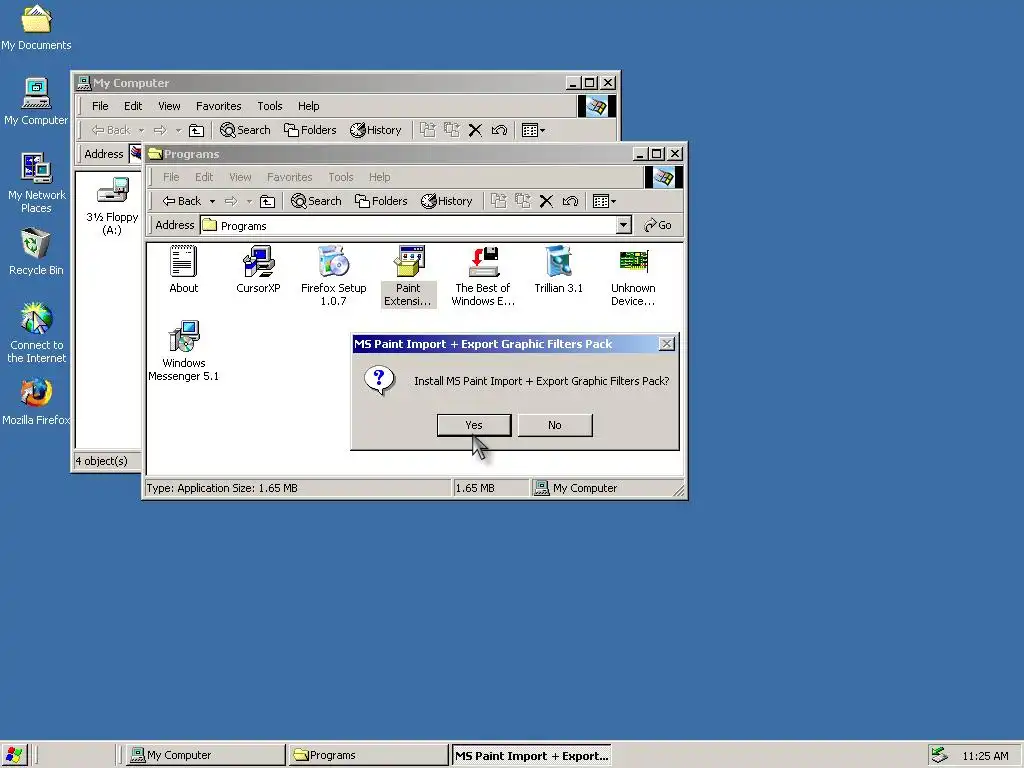Switch to Programs taskbar button
Screen dimensions: 1024x768
[368, 755]
